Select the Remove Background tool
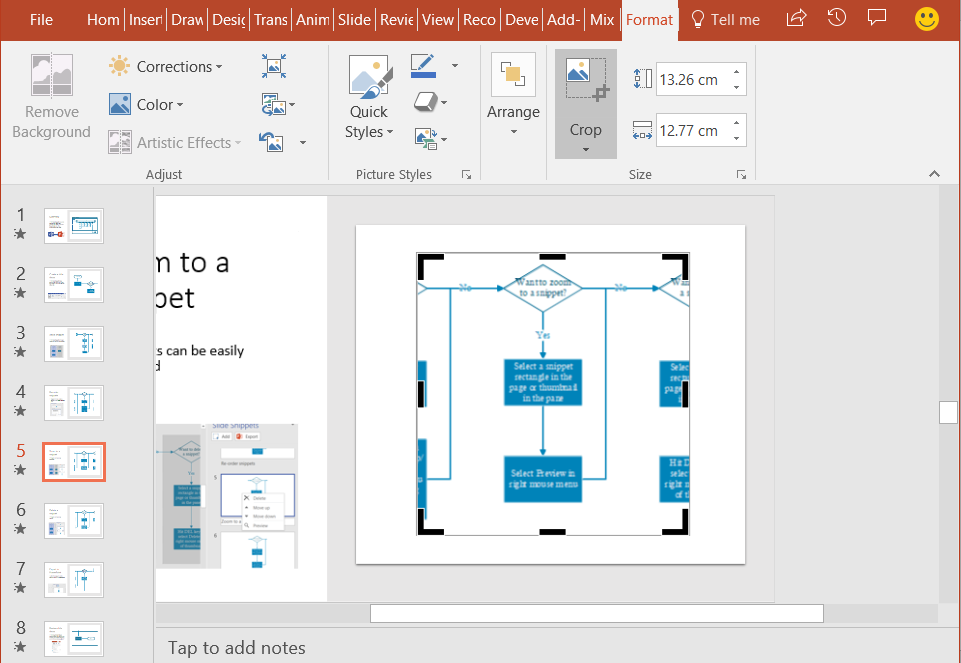This screenshot has height=663, width=961. pos(50,96)
